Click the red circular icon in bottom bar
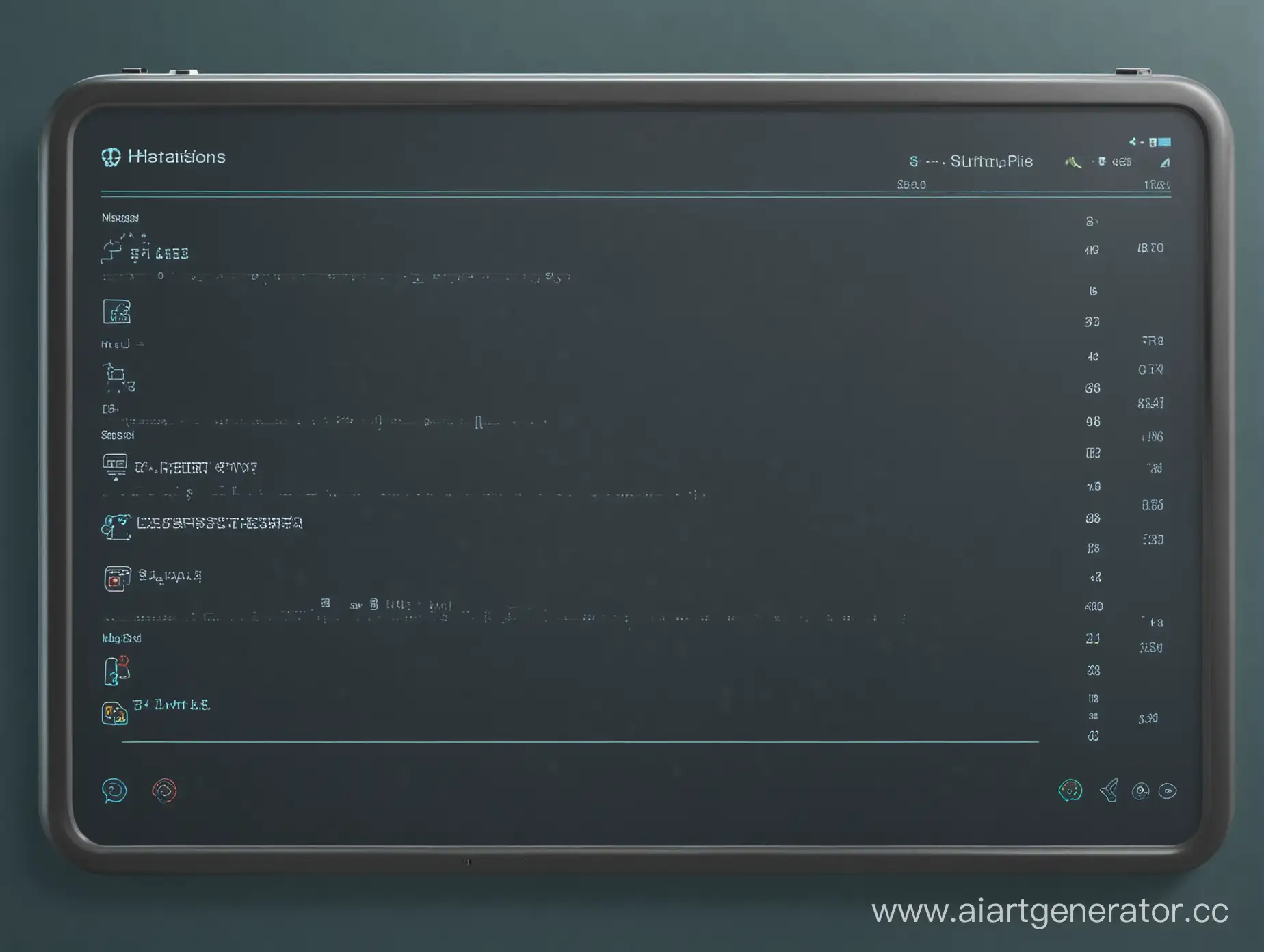Image resolution: width=1264 pixels, height=952 pixels. click(164, 791)
